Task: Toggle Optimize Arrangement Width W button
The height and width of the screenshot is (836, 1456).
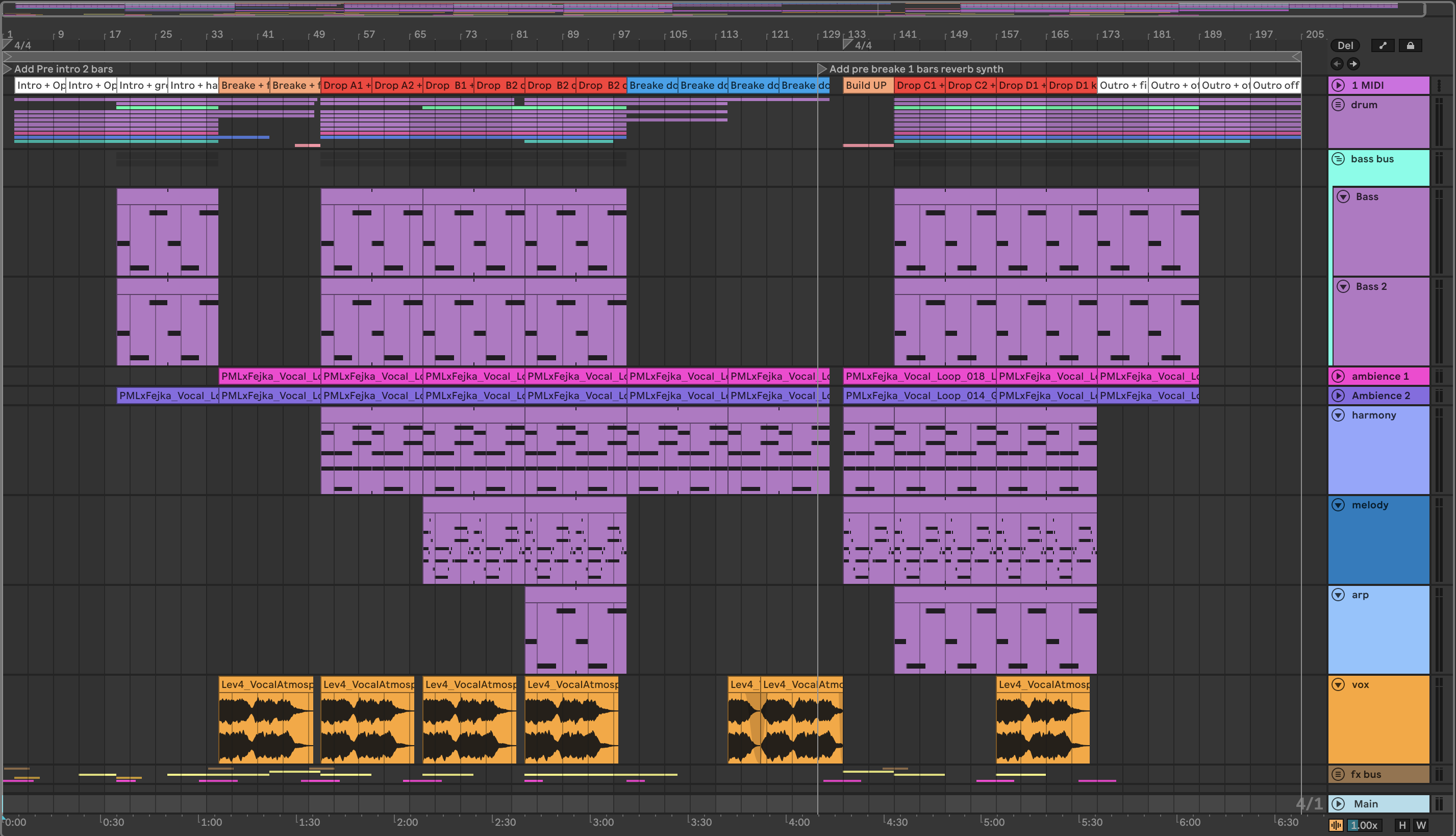Action: pos(1421,825)
